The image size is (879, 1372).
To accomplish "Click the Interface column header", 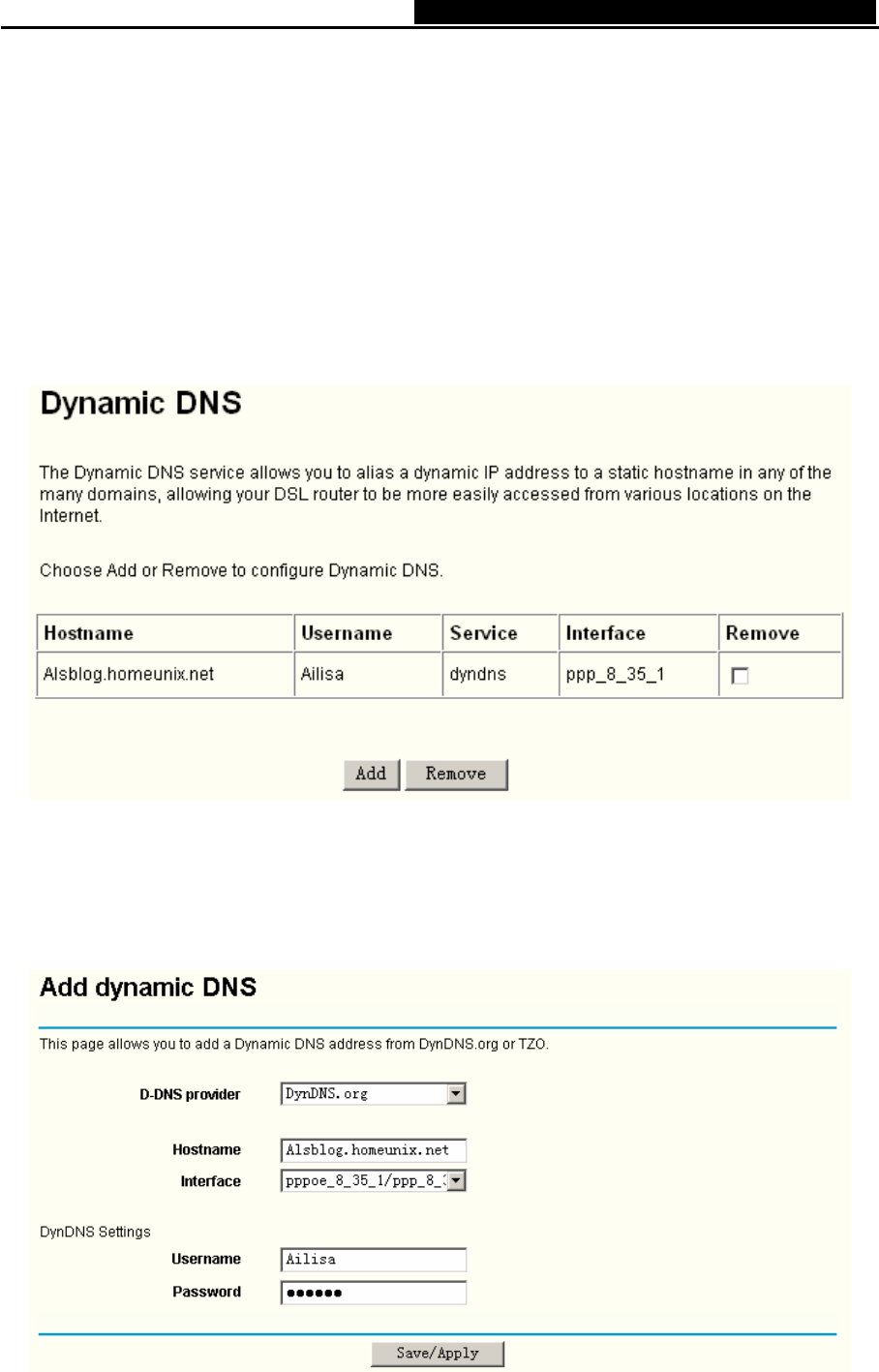I will click(639, 633).
